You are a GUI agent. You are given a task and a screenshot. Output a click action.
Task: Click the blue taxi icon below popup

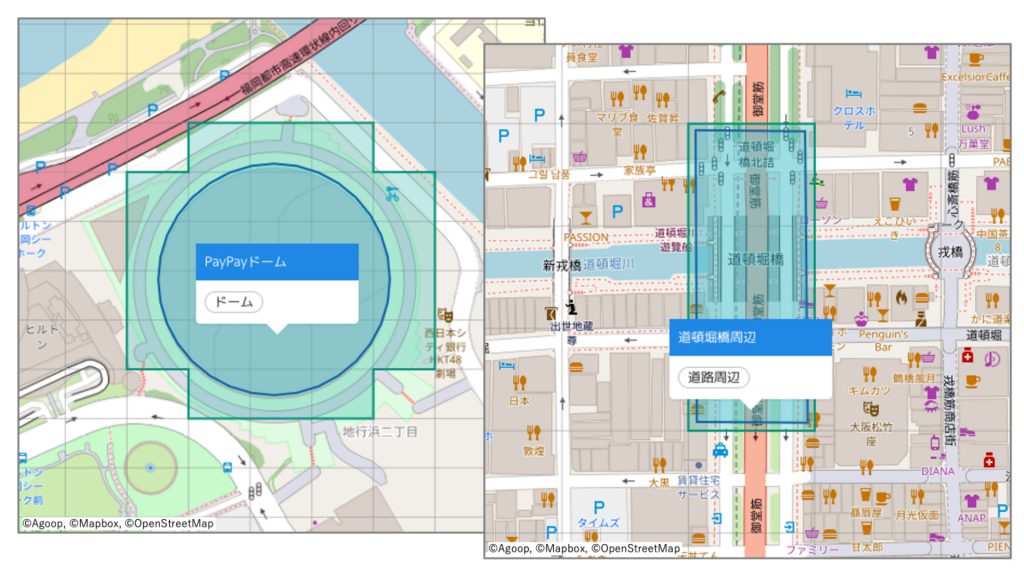(720, 451)
